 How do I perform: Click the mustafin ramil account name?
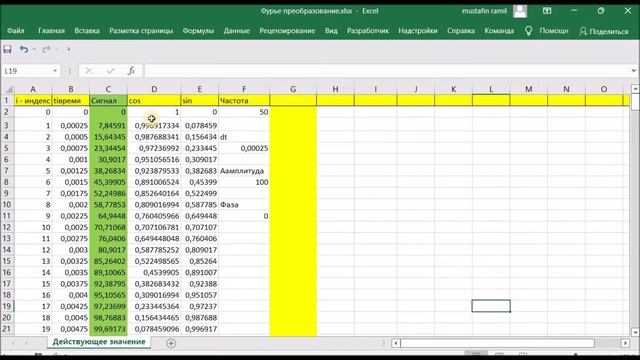coord(484,11)
